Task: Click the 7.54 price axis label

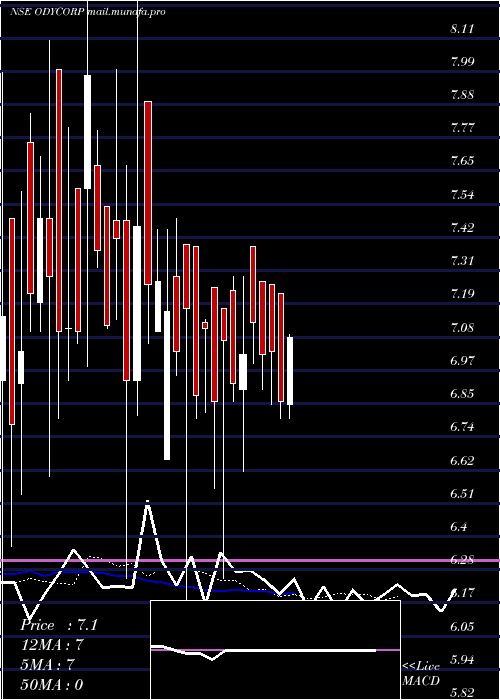Action: 462,195
